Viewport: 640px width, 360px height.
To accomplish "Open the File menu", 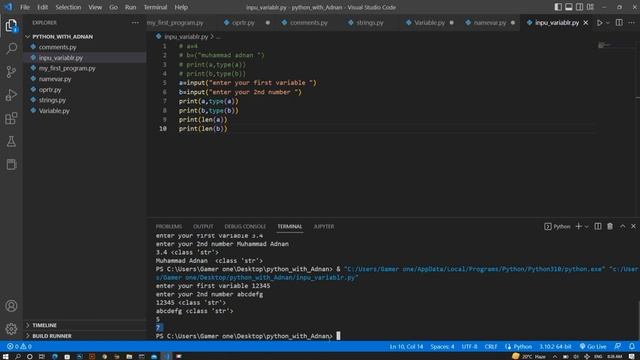I will (x=25, y=7).
